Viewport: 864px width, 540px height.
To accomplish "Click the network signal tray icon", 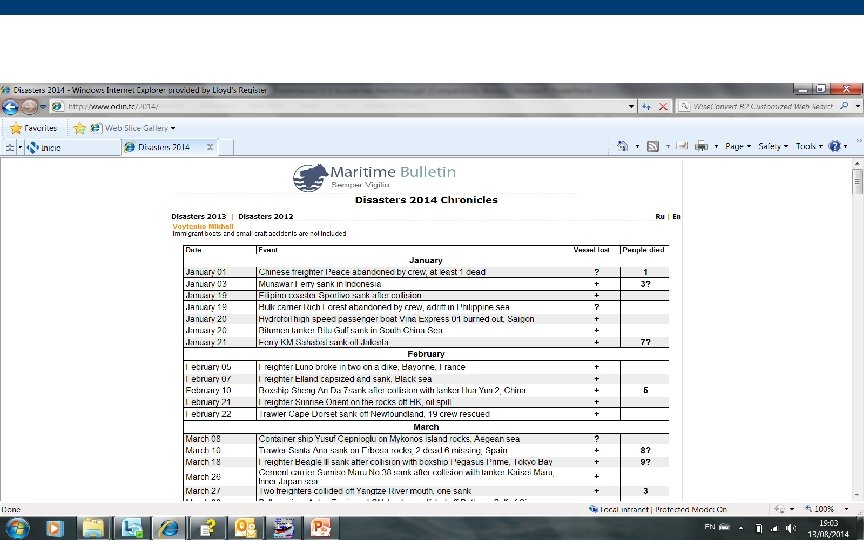I will [x=774, y=528].
